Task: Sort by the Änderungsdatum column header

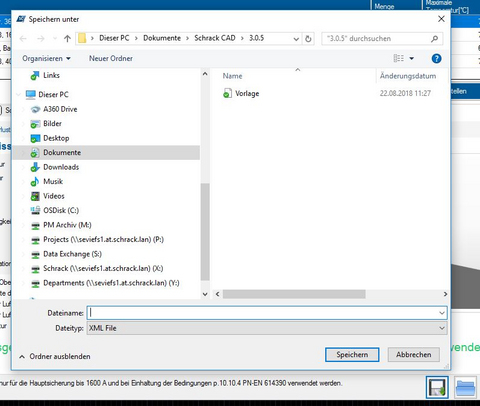Action: click(x=408, y=76)
